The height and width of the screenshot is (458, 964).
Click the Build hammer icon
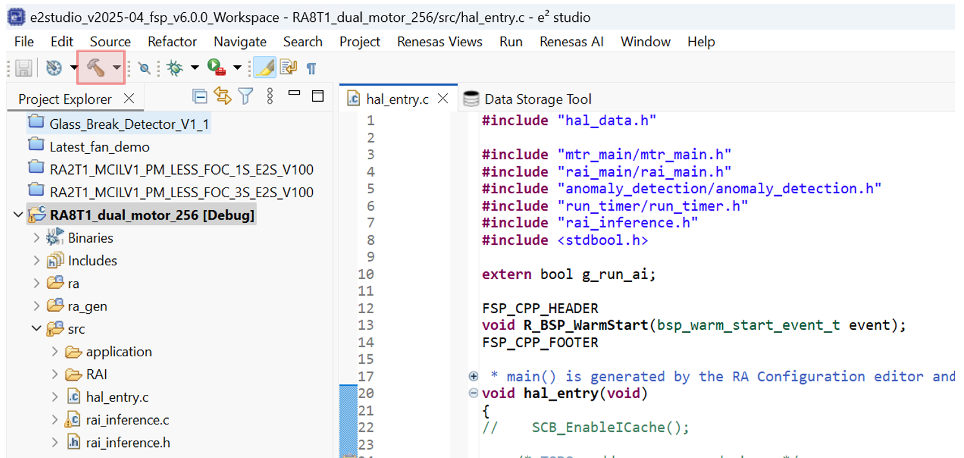(x=96, y=68)
